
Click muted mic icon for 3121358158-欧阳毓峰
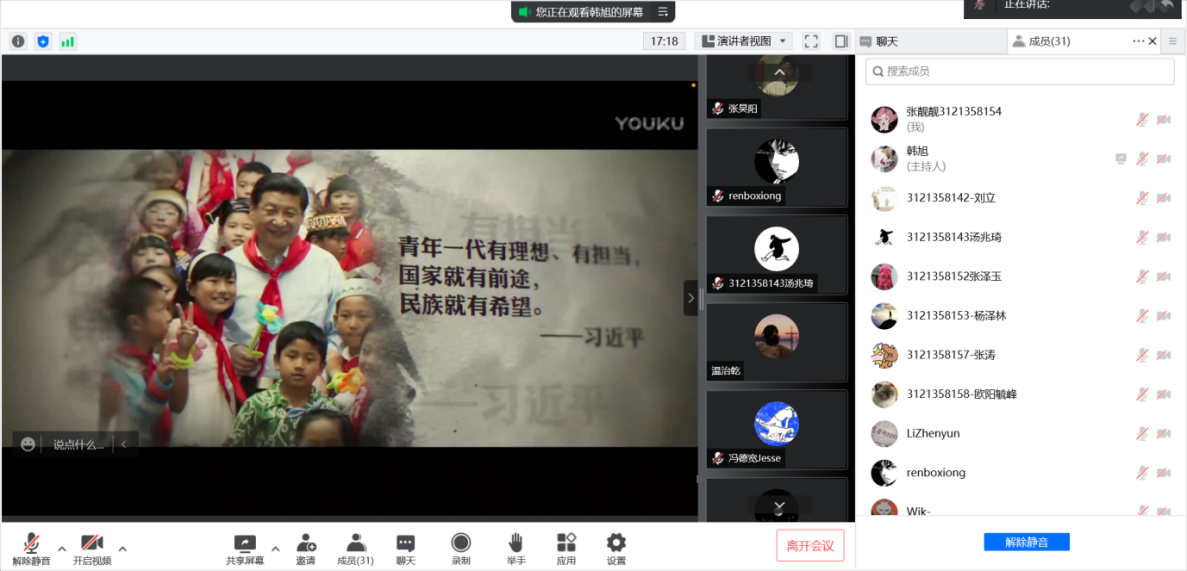pyautogui.click(x=1142, y=395)
